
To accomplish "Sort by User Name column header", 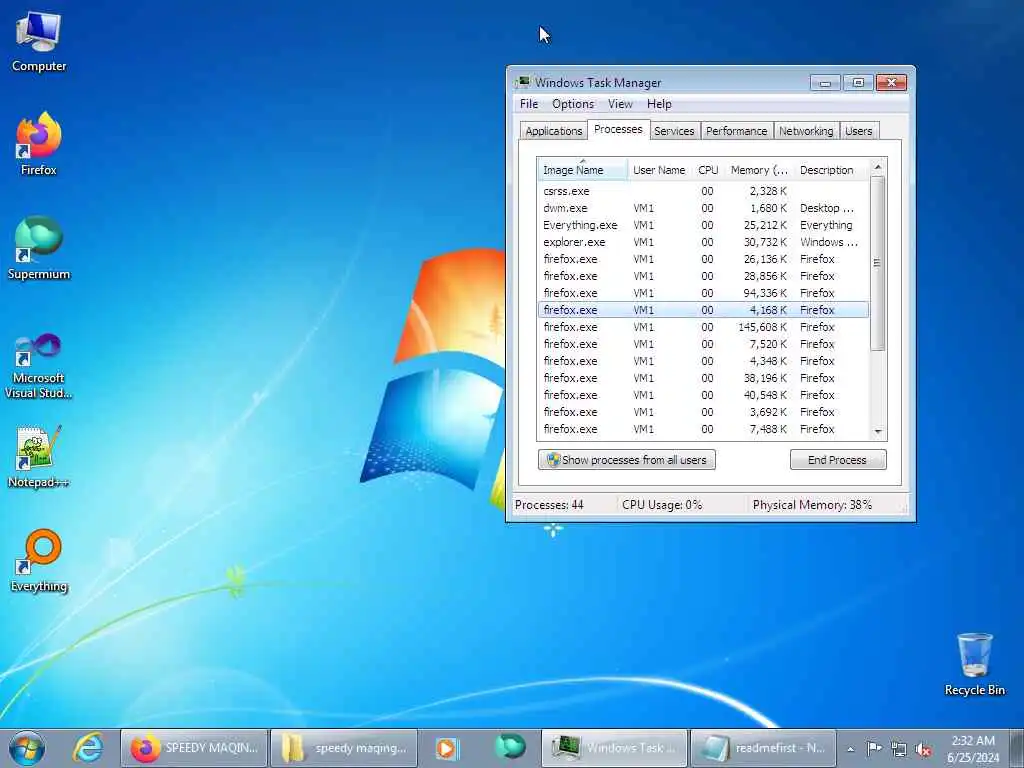I will [x=659, y=170].
